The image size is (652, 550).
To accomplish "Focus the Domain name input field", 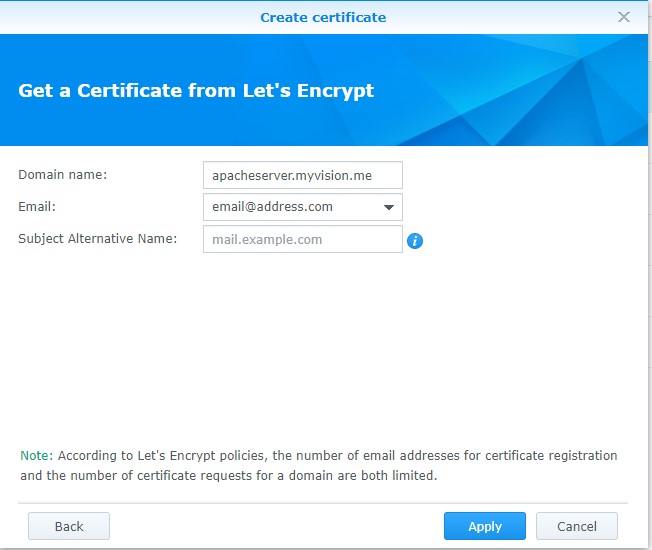I will (x=303, y=175).
